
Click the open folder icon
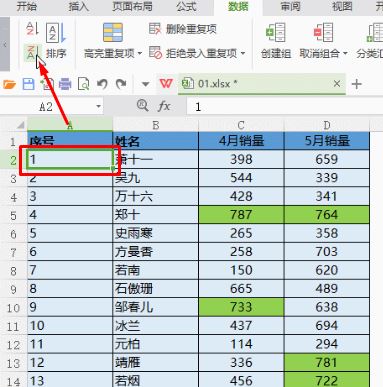point(10,84)
